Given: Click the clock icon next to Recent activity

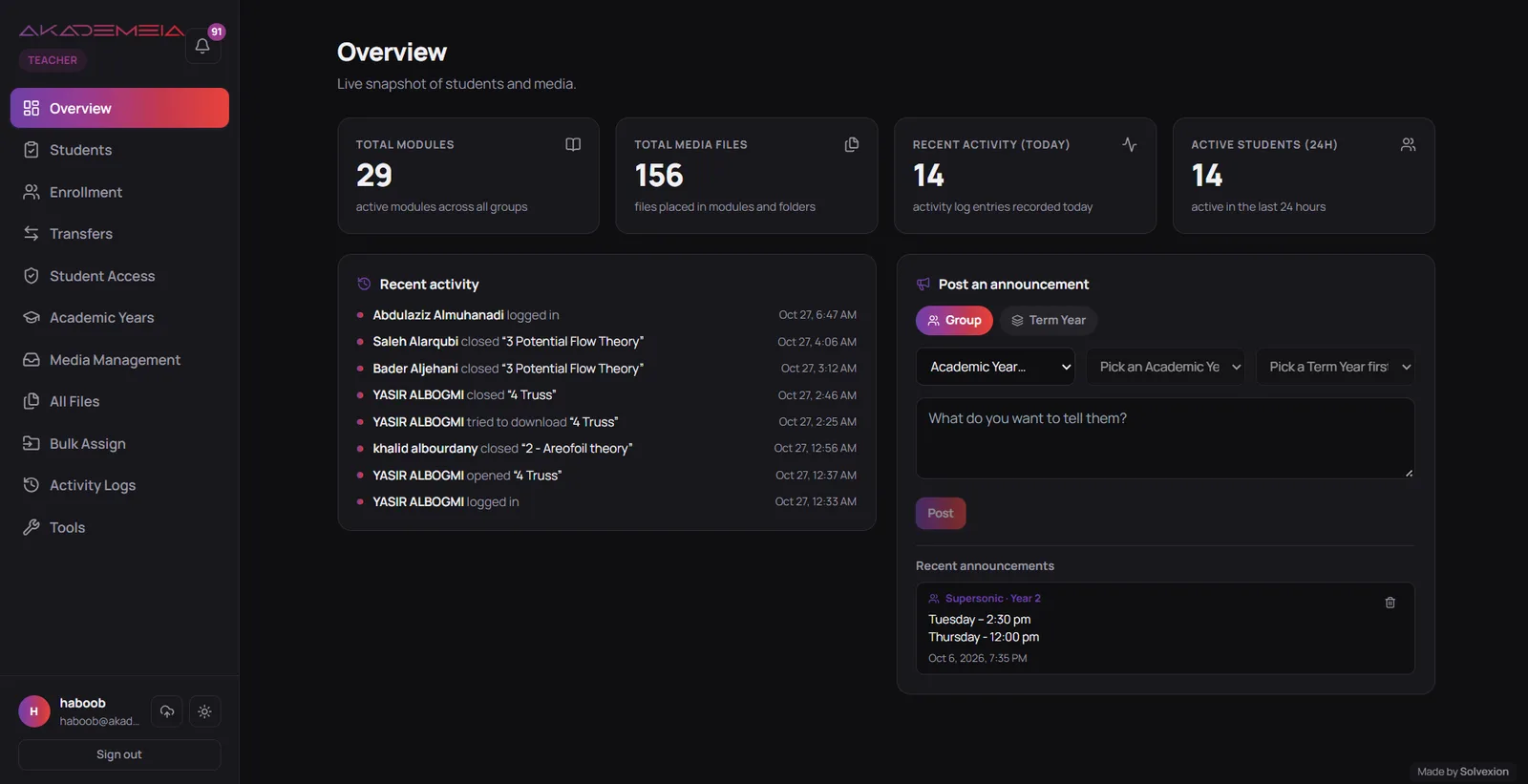Looking at the screenshot, I should (364, 285).
